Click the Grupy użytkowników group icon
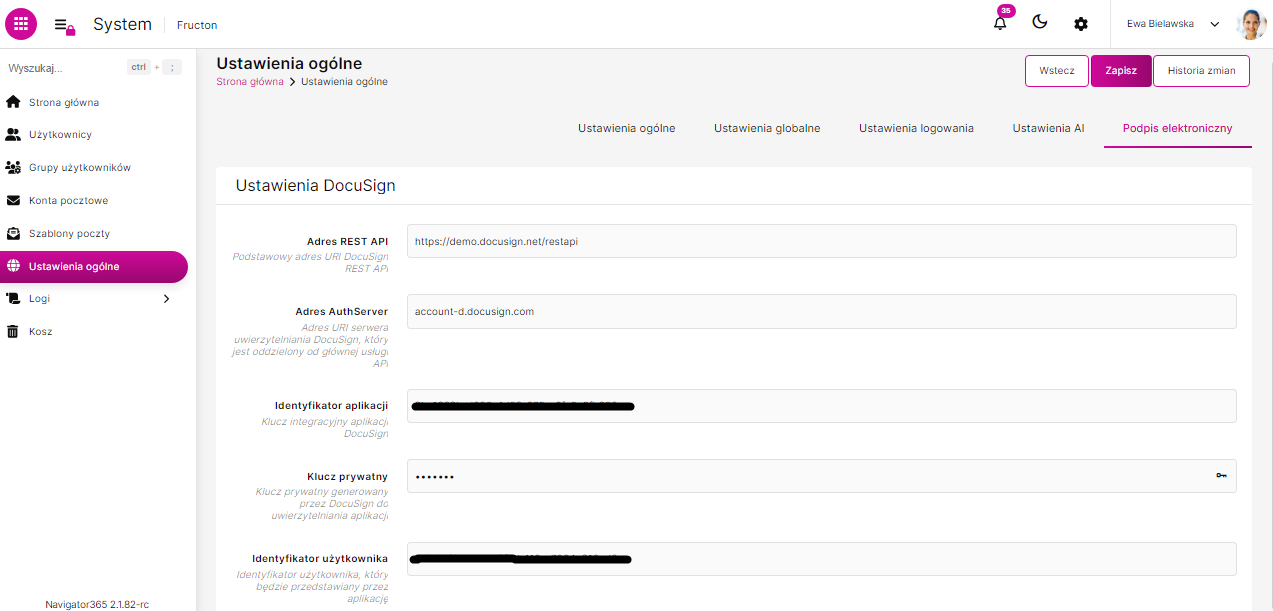 point(13,167)
